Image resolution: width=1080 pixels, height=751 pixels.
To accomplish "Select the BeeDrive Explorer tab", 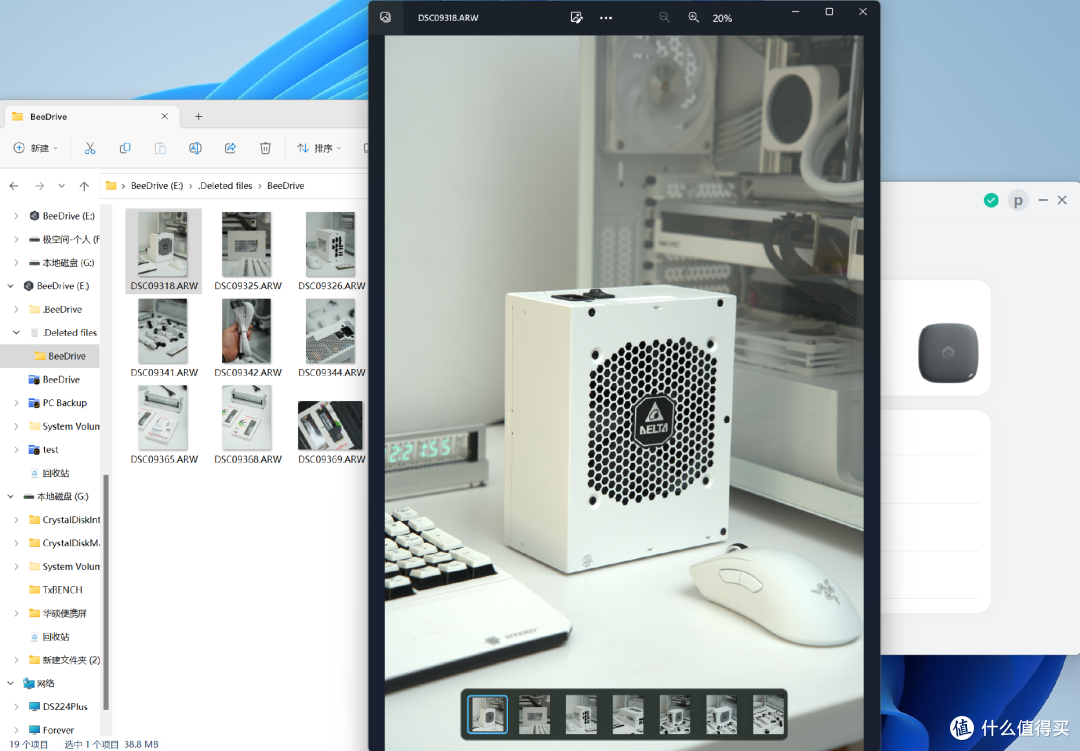I will (x=90, y=116).
